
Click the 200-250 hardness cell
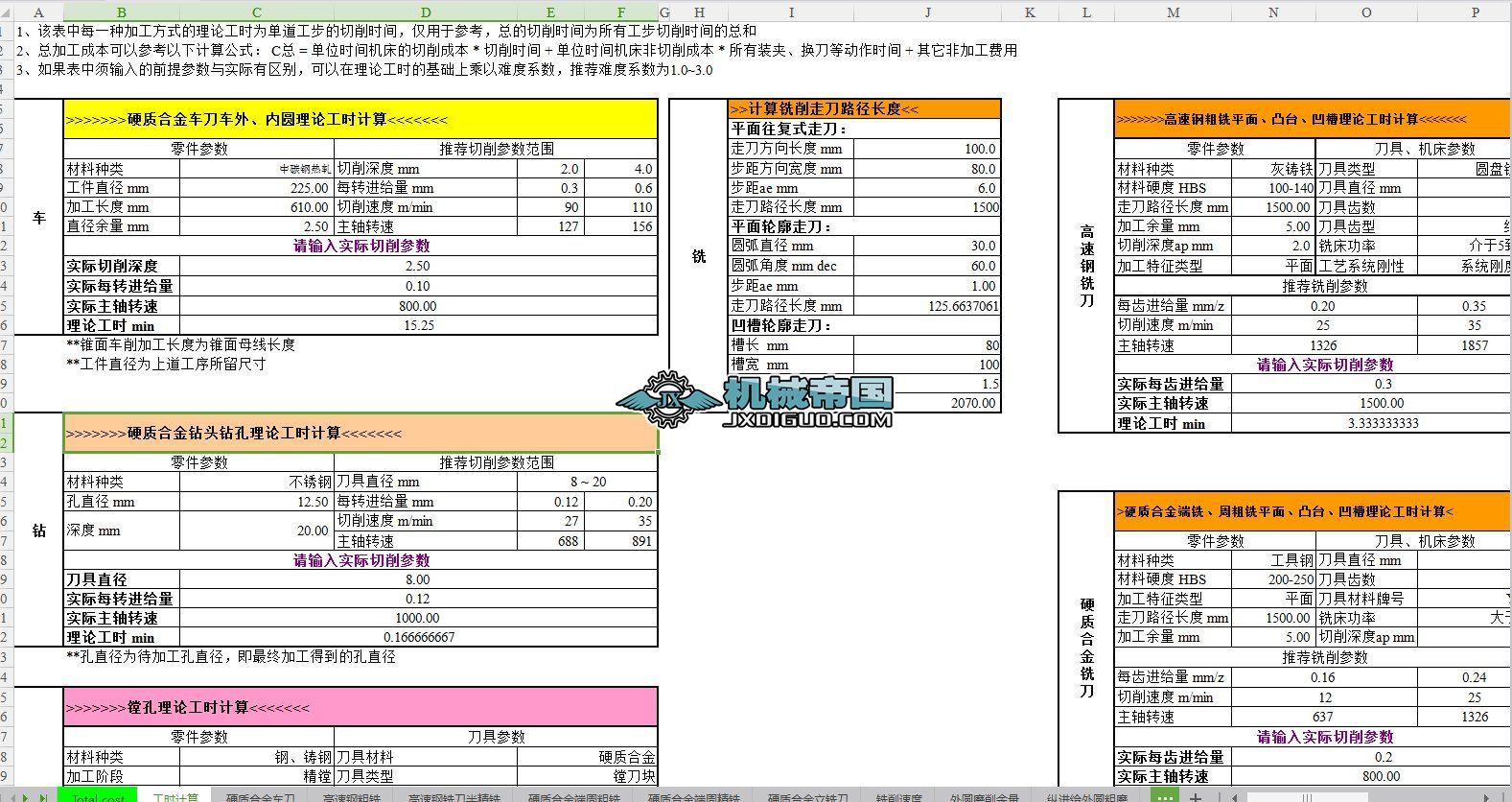(x=1273, y=579)
